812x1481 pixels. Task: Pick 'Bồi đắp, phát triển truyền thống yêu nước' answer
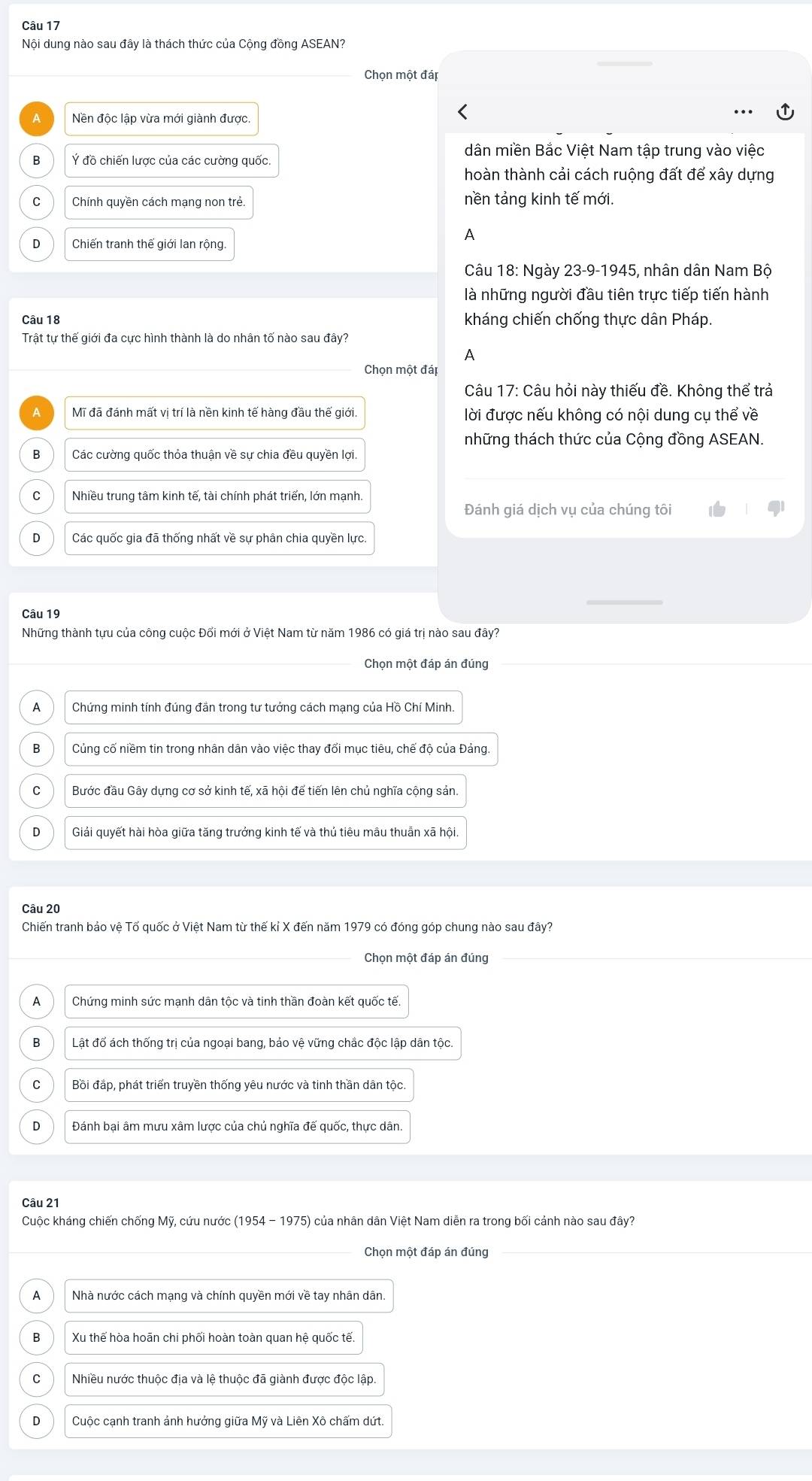[239, 1085]
